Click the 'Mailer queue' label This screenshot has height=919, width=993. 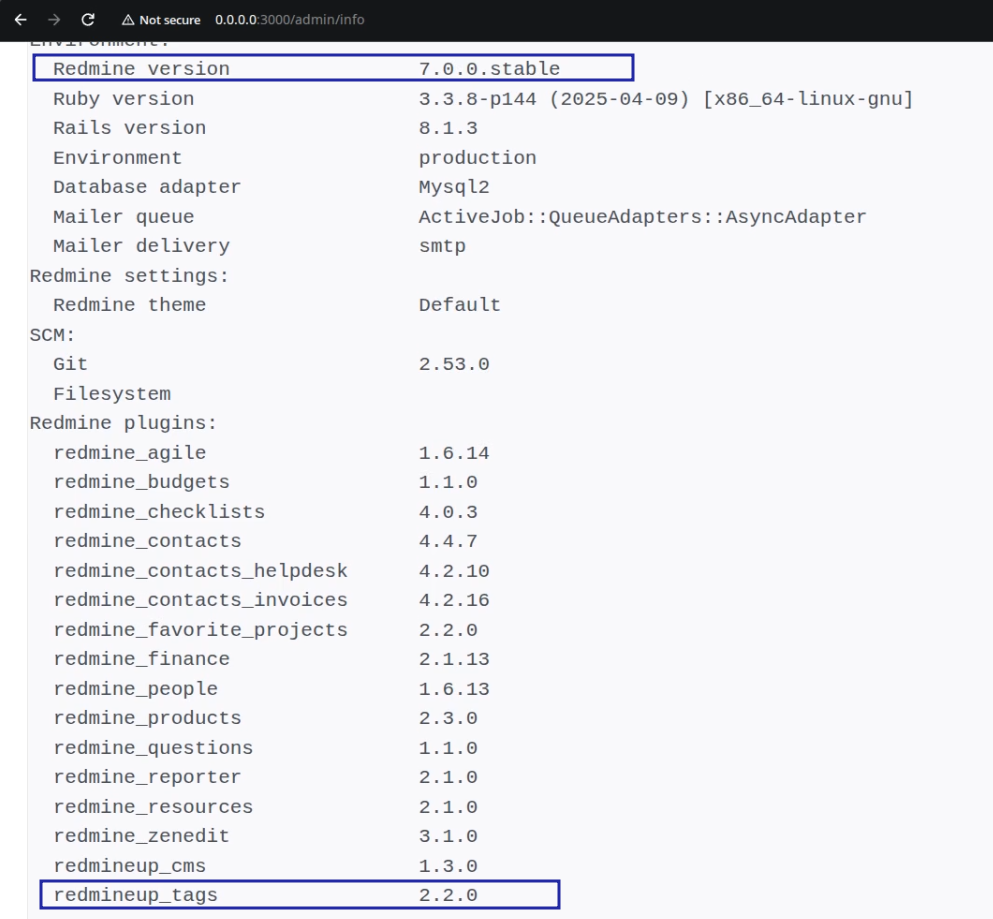coord(123,217)
